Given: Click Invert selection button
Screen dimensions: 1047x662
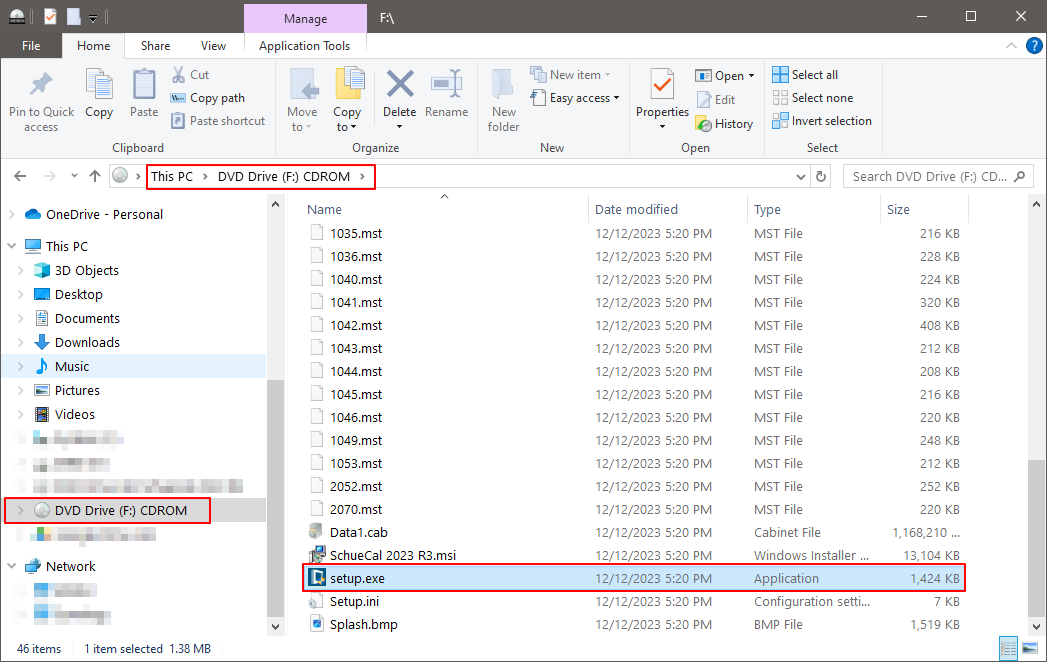Looking at the screenshot, I should point(822,121).
